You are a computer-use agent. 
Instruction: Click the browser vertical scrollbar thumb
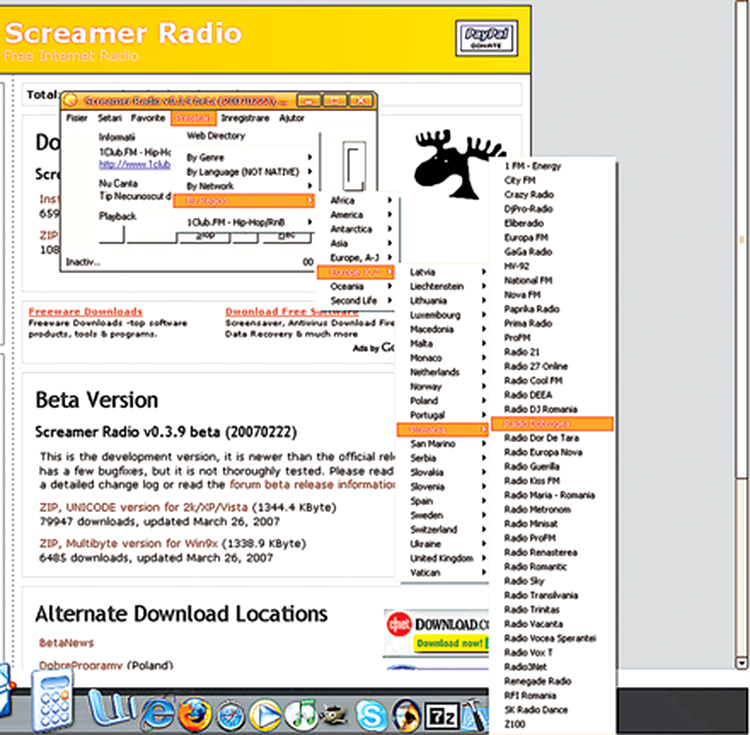[x=742, y=239]
